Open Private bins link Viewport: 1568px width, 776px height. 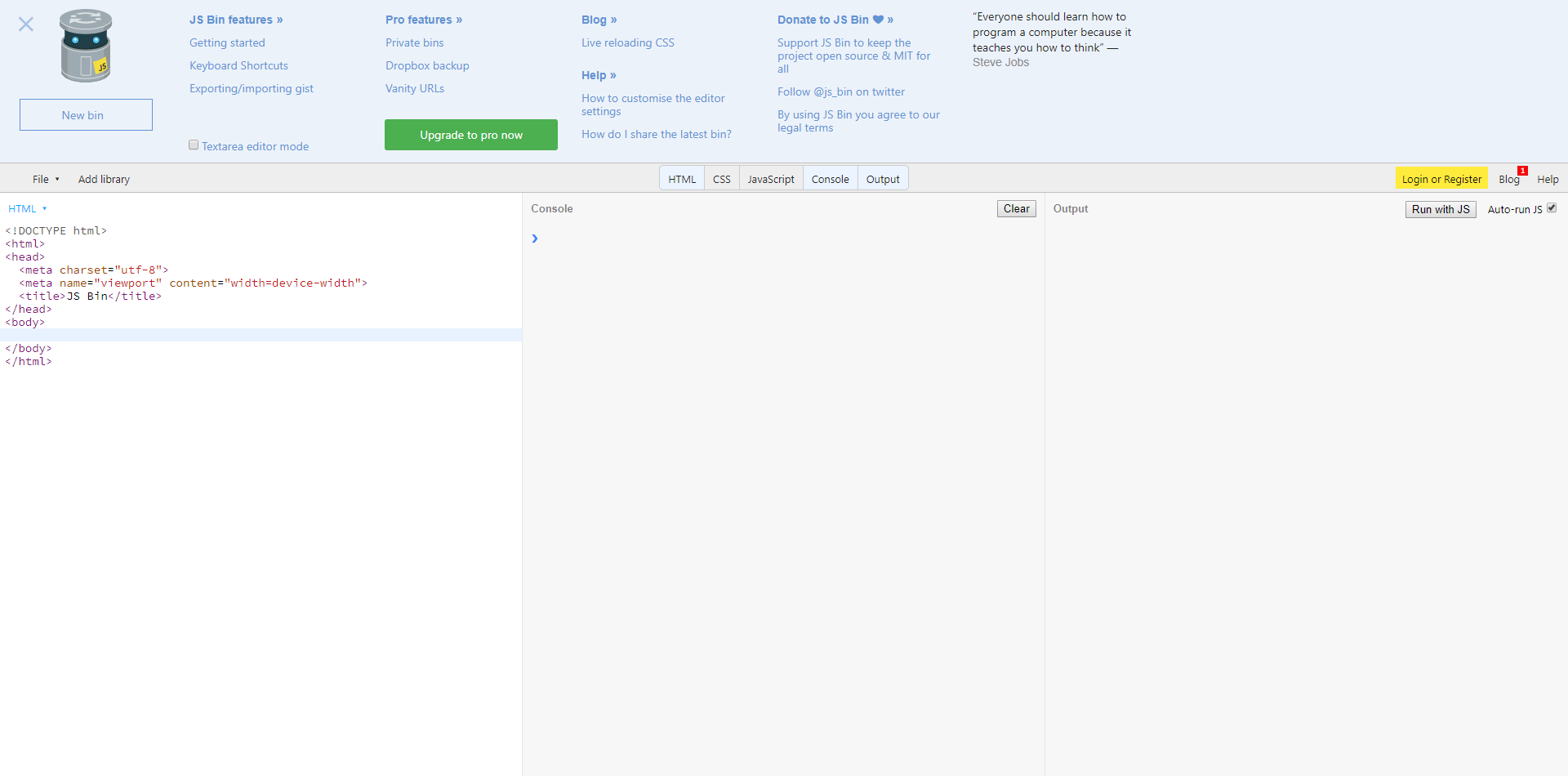click(415, 42)
